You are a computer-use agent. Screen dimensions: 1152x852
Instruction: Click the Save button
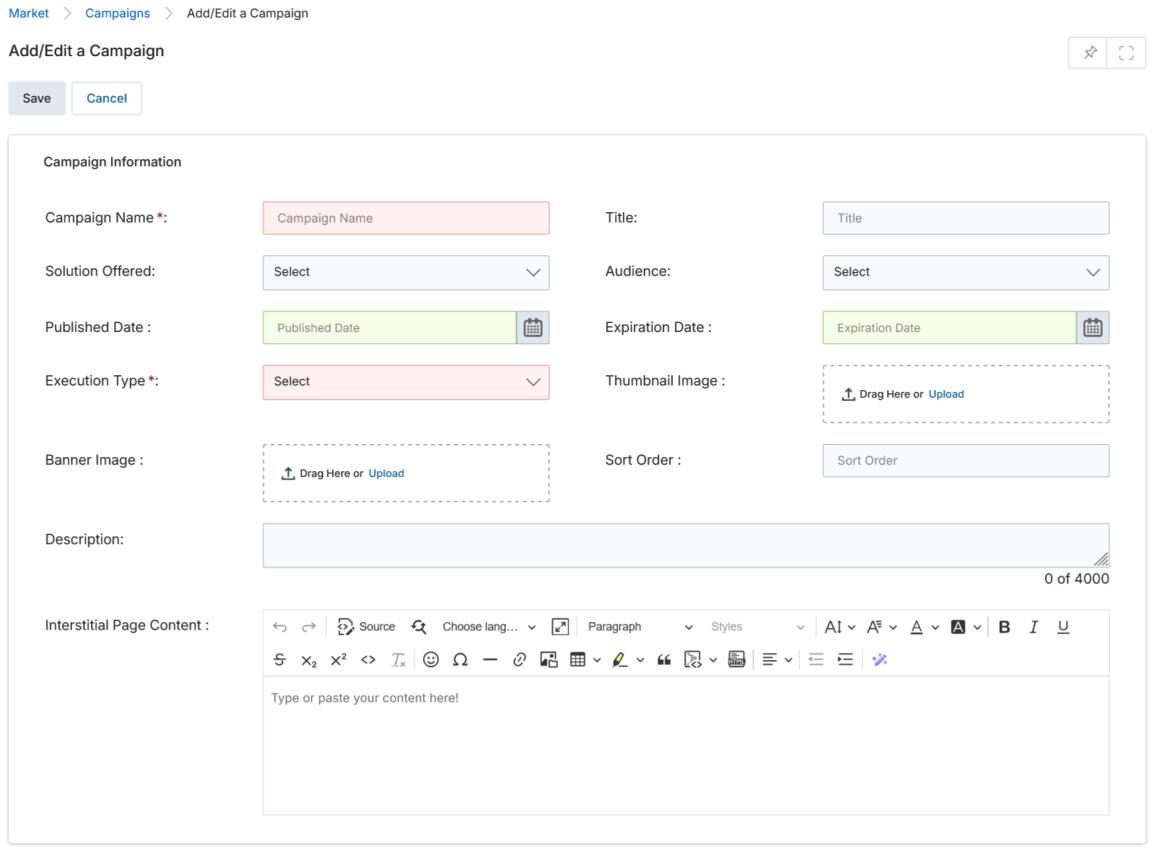pyautogui.click(x=37, y=98)
